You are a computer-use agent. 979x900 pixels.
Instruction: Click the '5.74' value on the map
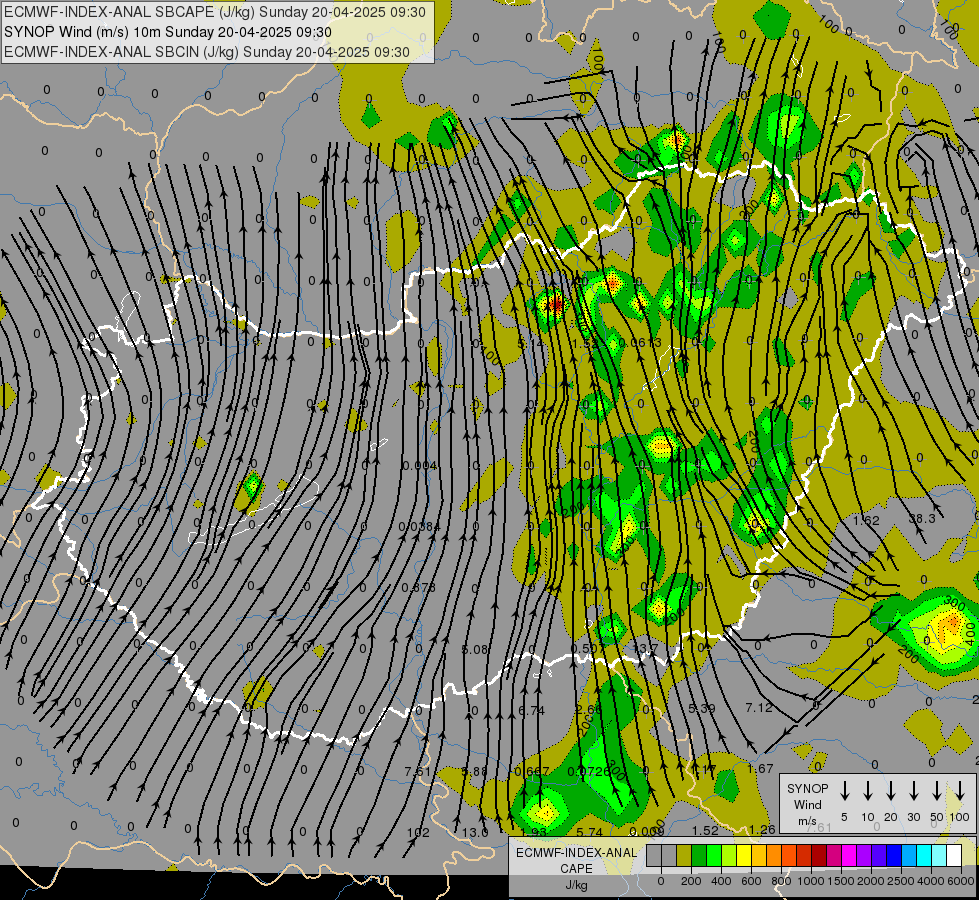(x=589, y=832)
